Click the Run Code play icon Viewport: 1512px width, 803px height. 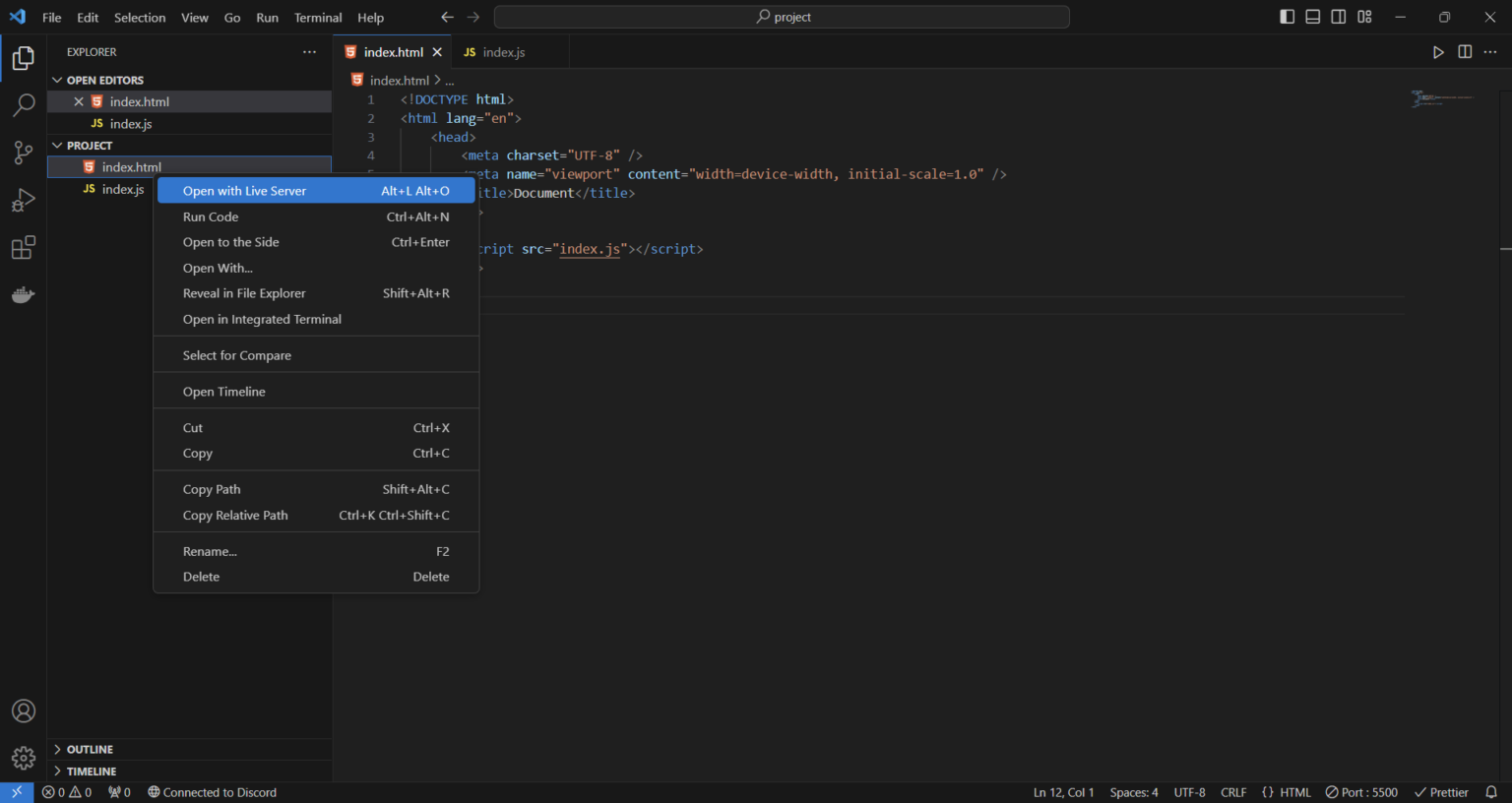(1438, 52)
